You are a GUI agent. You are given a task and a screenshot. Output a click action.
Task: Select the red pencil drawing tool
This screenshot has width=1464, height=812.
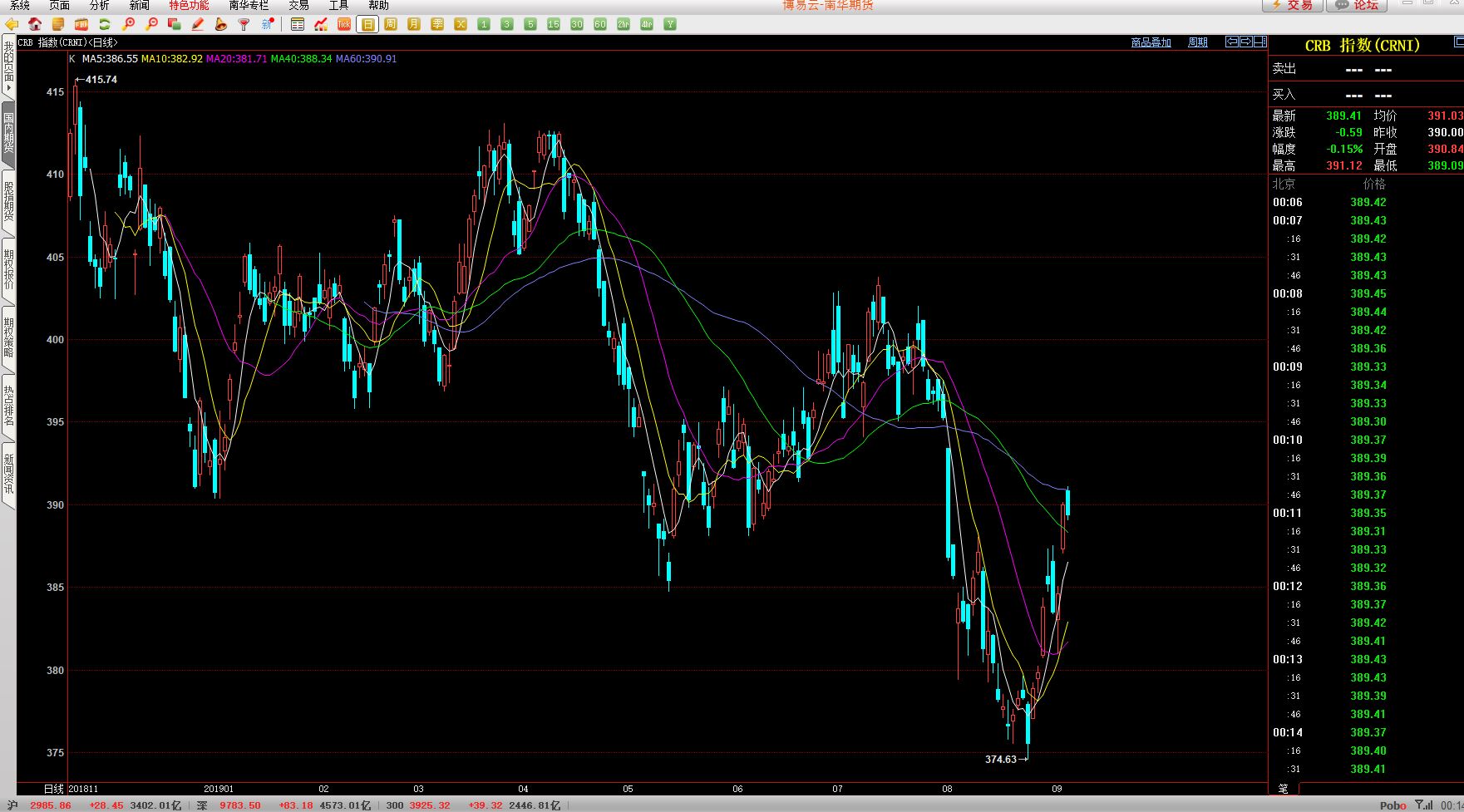coord(198,25)
